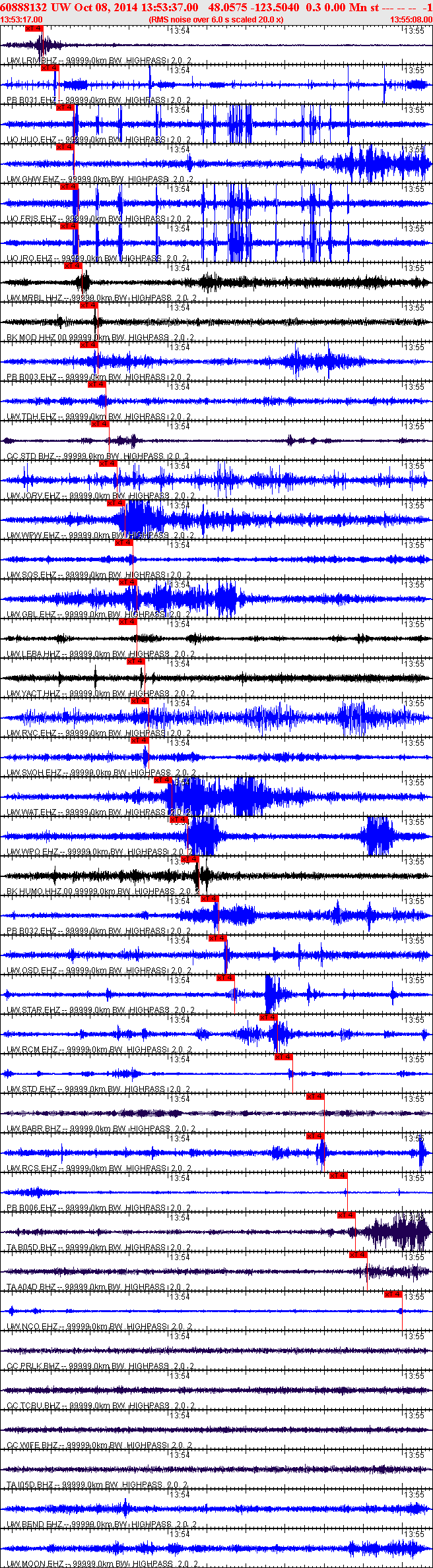Screen dimensions: 433x1568
Task: Click the red arrival marker on UW.WPW trace
Action: pyautogui.click(x=116, y=503)
